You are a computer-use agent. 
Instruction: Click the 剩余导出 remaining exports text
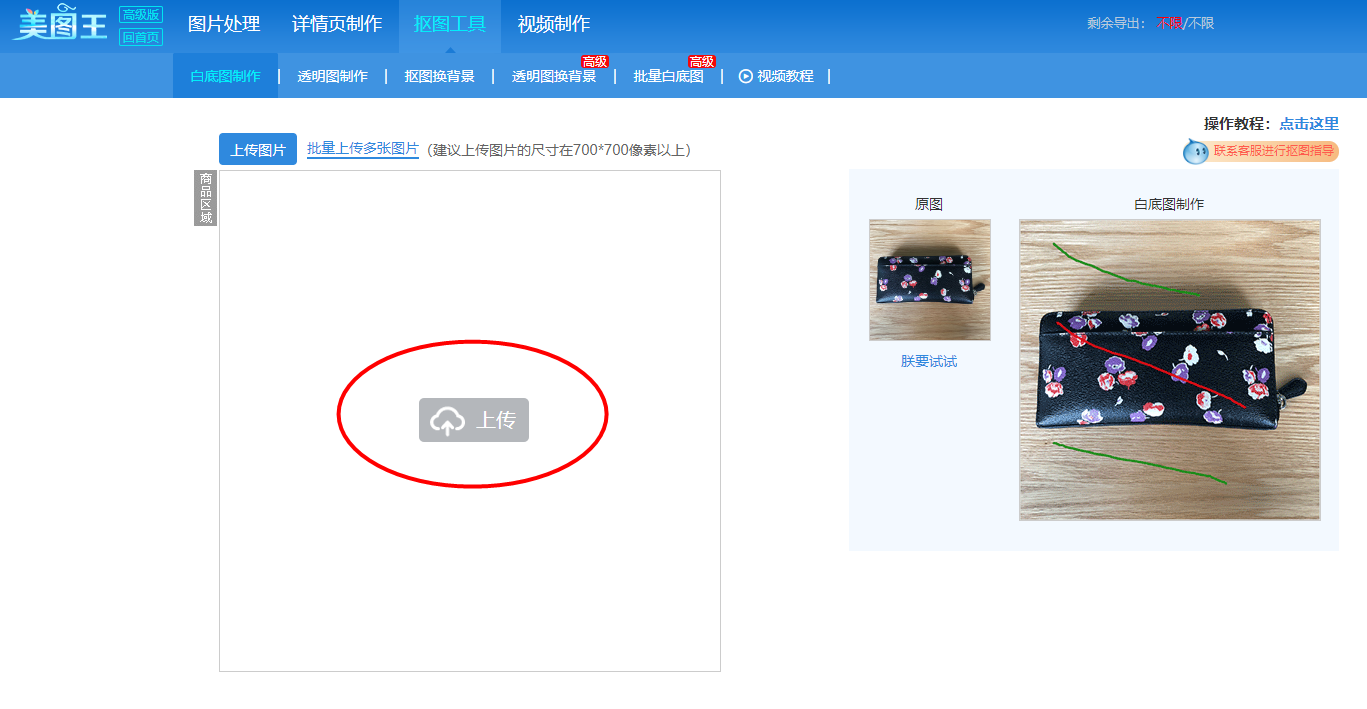click(1150, 23)
